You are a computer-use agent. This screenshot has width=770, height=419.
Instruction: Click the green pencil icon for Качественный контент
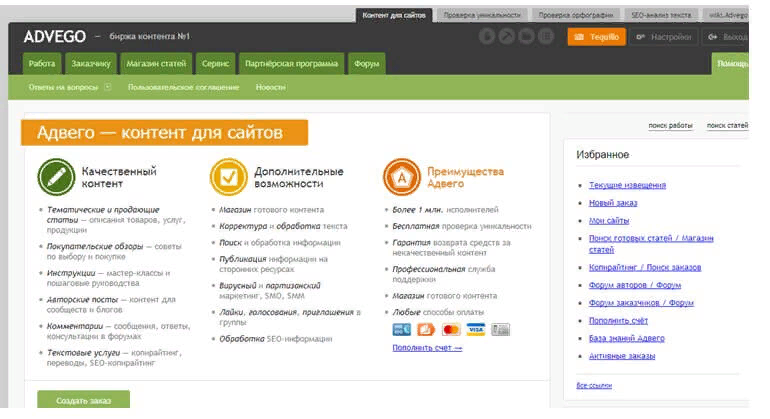pos(56,177)
